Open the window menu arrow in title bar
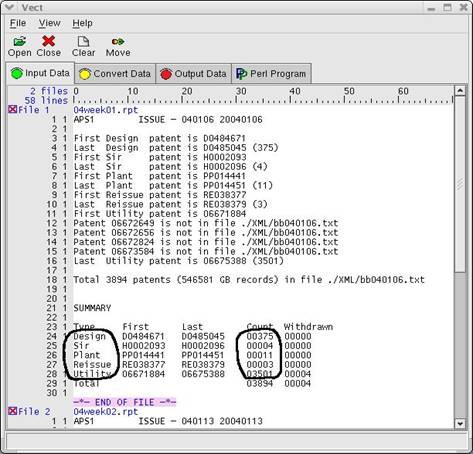Screen dimensions: 473x454 pos(9,7)
